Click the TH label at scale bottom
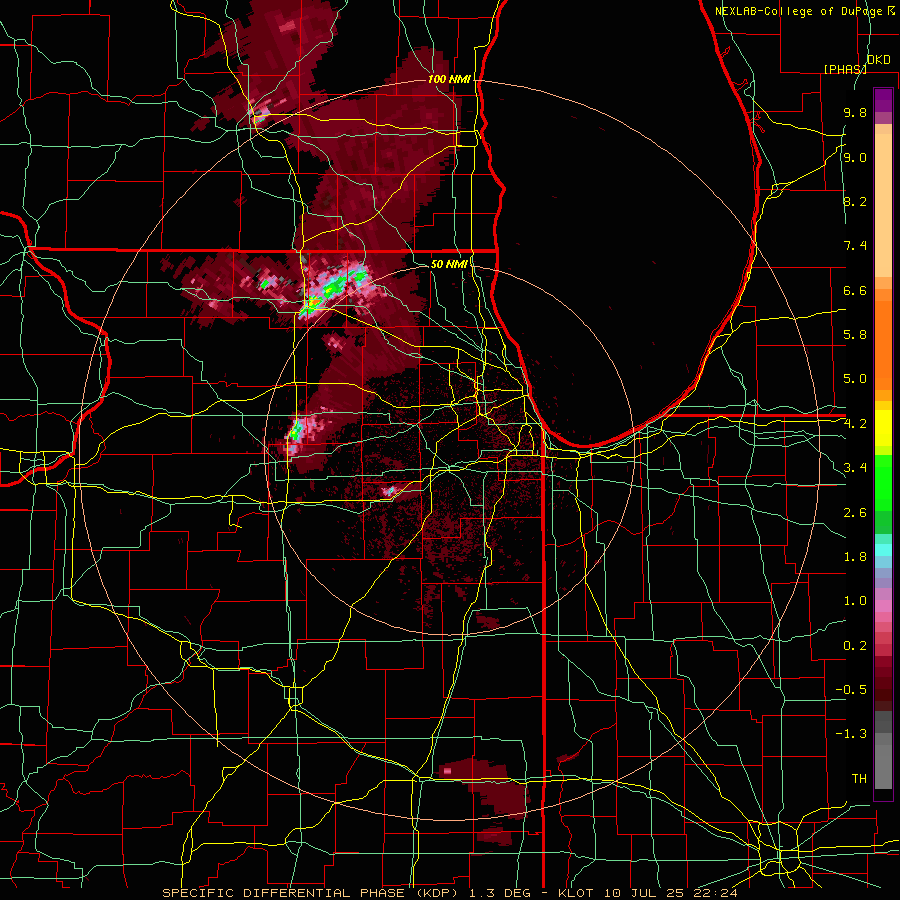Screen dimensions: 900x900 (859, 779)
